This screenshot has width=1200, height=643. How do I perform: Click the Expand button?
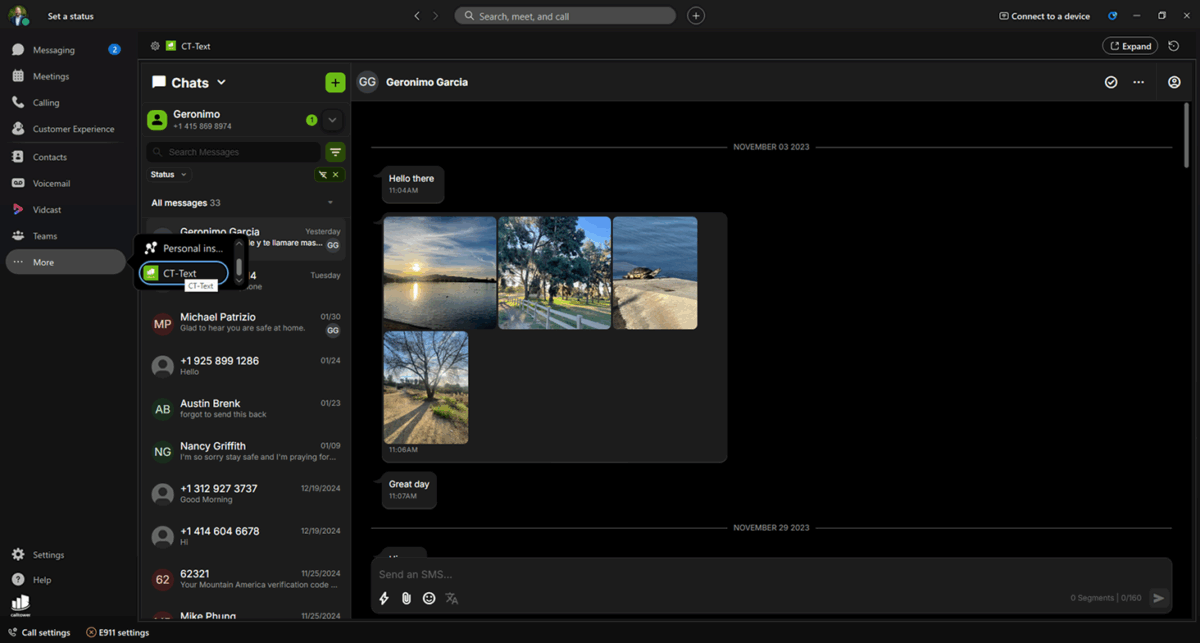pyautogui.click(x=1130, y=46)
